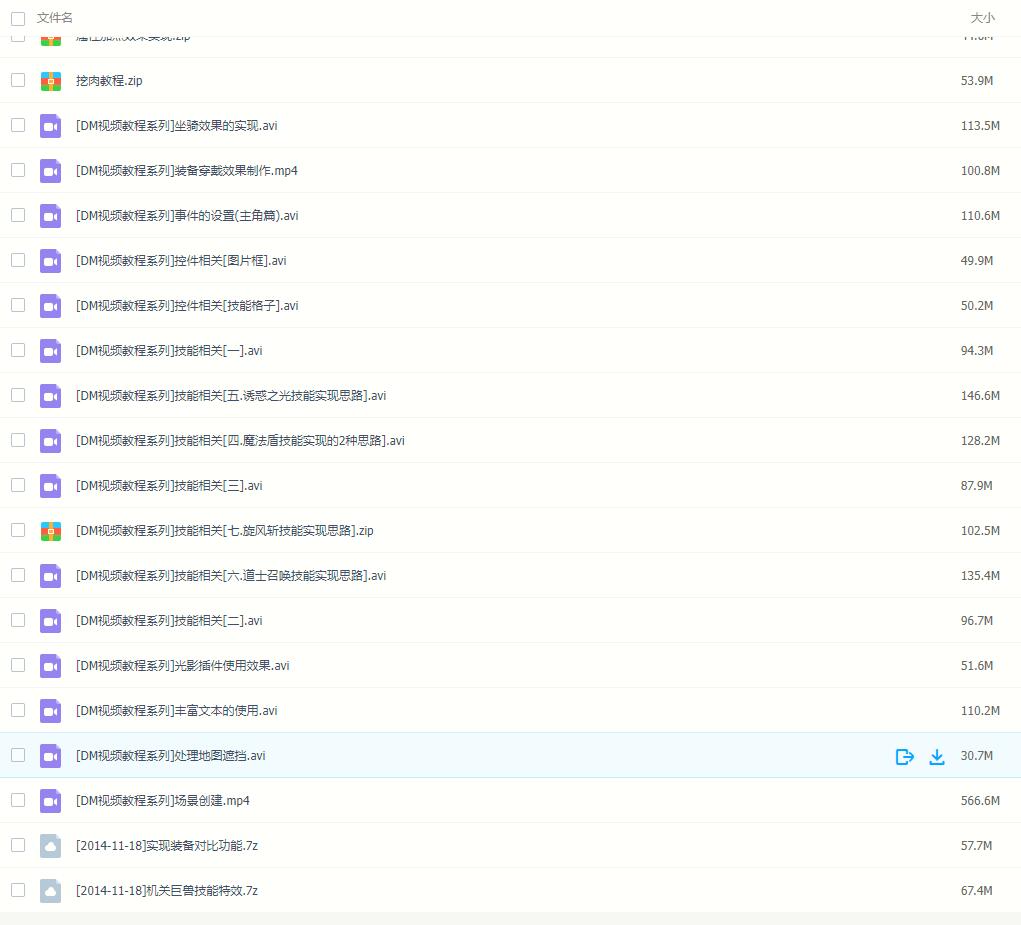Viewport: 1021px width, 925px height.
Task: Click video icon of 事件的设置(主角篇).avi
Action: (51, 215)
